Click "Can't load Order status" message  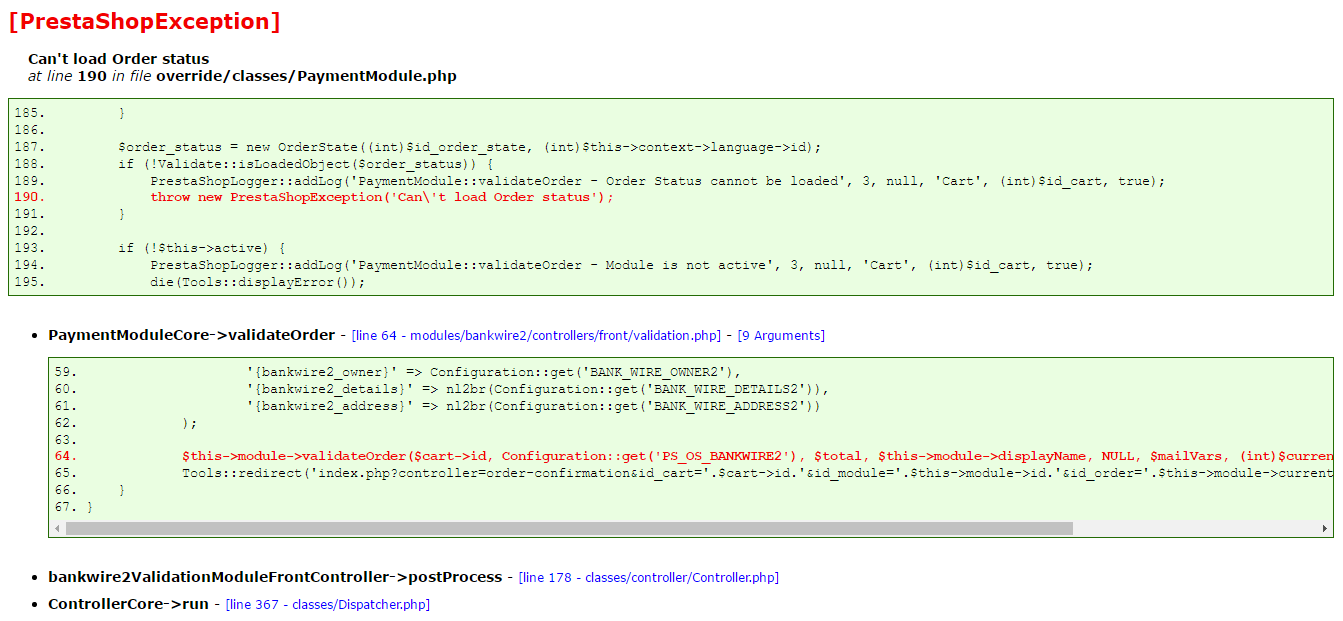[x=119, y=59]
